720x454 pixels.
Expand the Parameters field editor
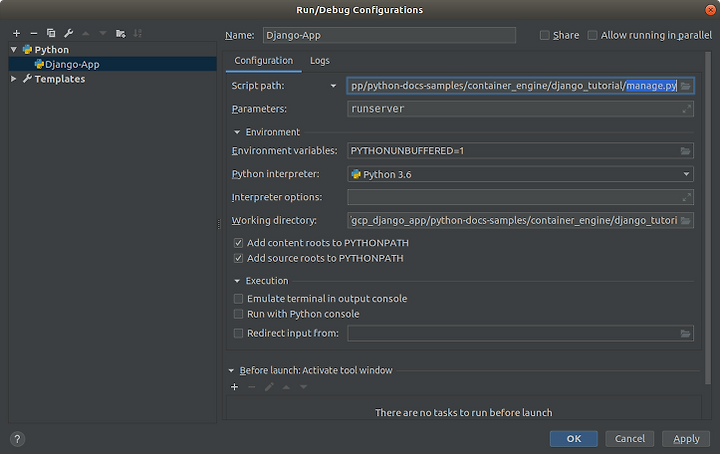(686, 109)
